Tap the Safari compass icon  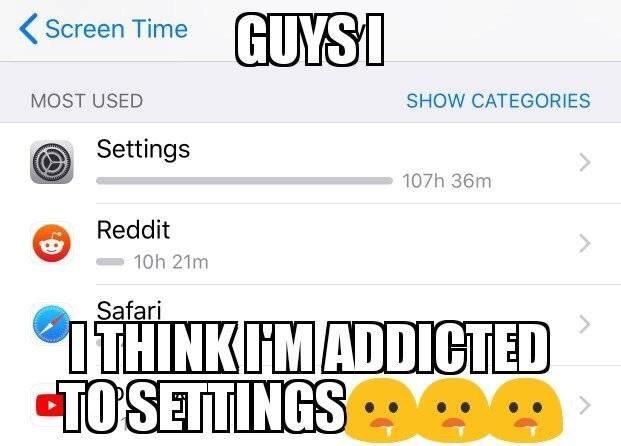click(x=51, y=324)
